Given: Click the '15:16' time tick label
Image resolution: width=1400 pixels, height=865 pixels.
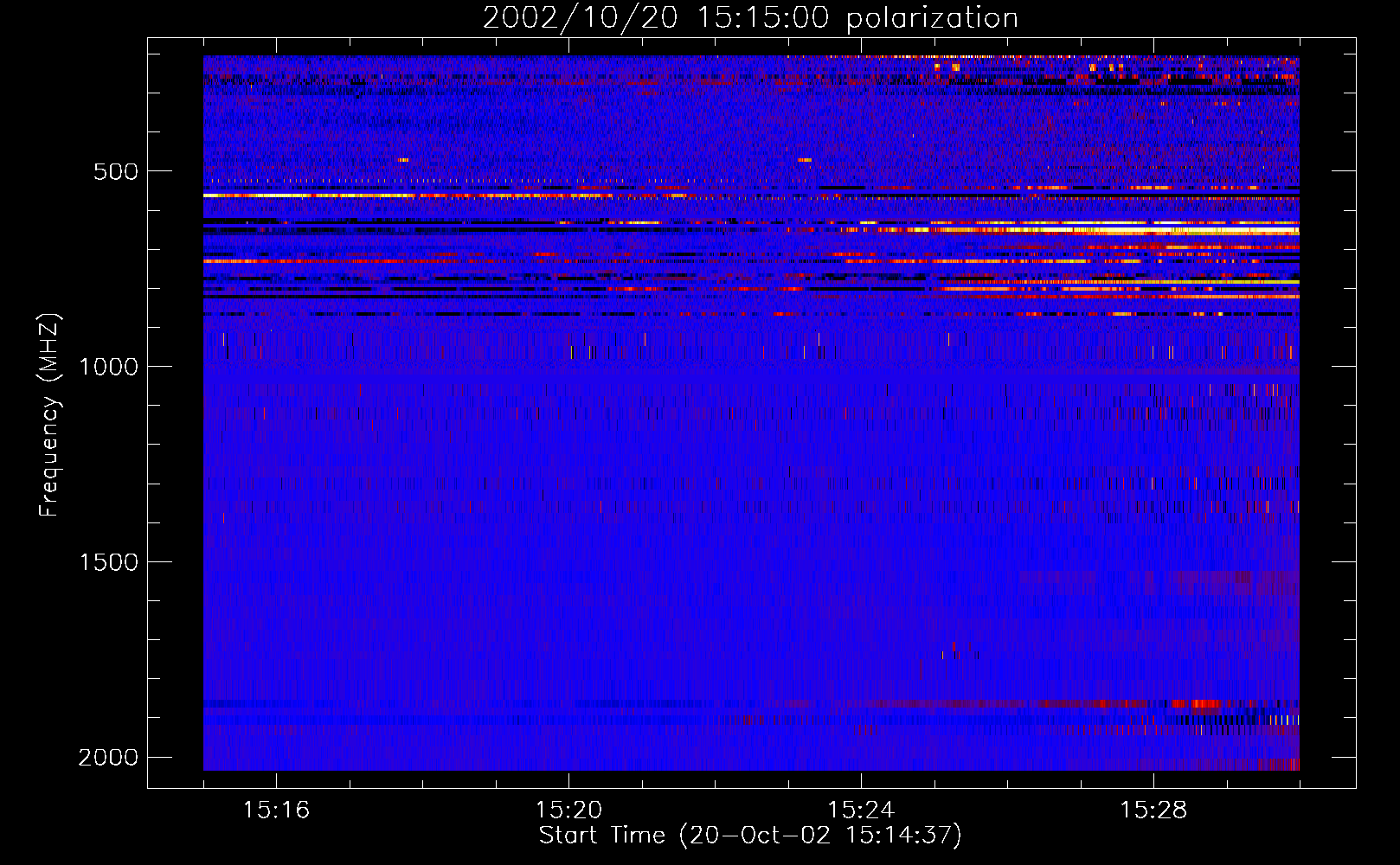Looking at the screenshot, I should (276, 810).
